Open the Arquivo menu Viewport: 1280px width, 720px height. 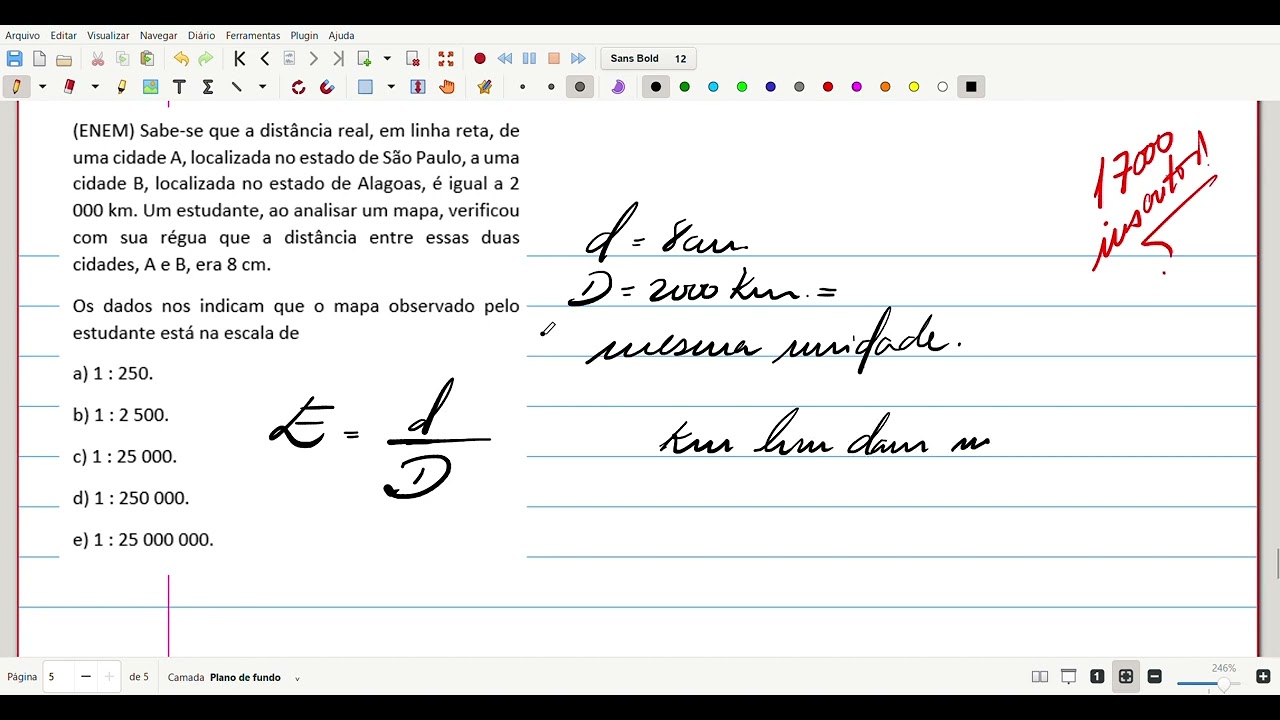coord(22,35)
